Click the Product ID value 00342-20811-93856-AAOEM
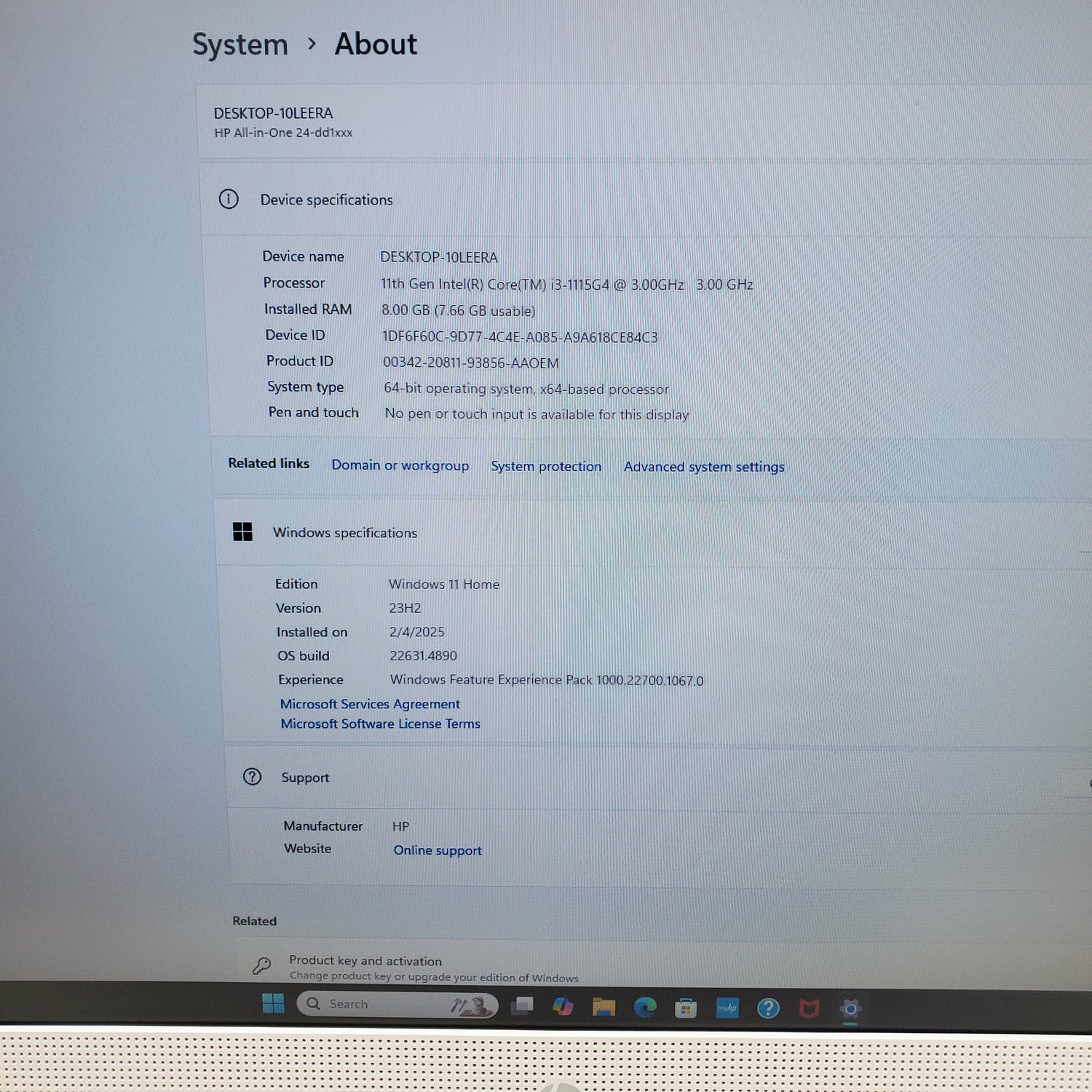This screenshot has height=1092, width=1092. [x=471, y=363]
